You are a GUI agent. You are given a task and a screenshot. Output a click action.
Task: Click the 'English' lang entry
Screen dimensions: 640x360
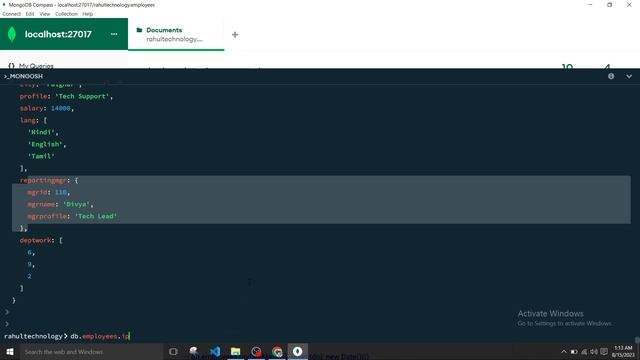click(45, 144)
